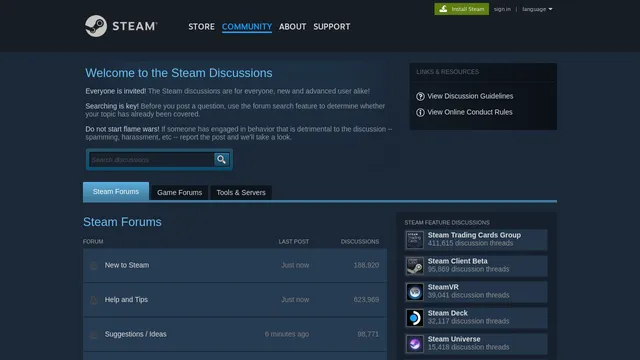The image size is (640, 360).
Task: Click 98,771 discussions count
Action: 368,334
